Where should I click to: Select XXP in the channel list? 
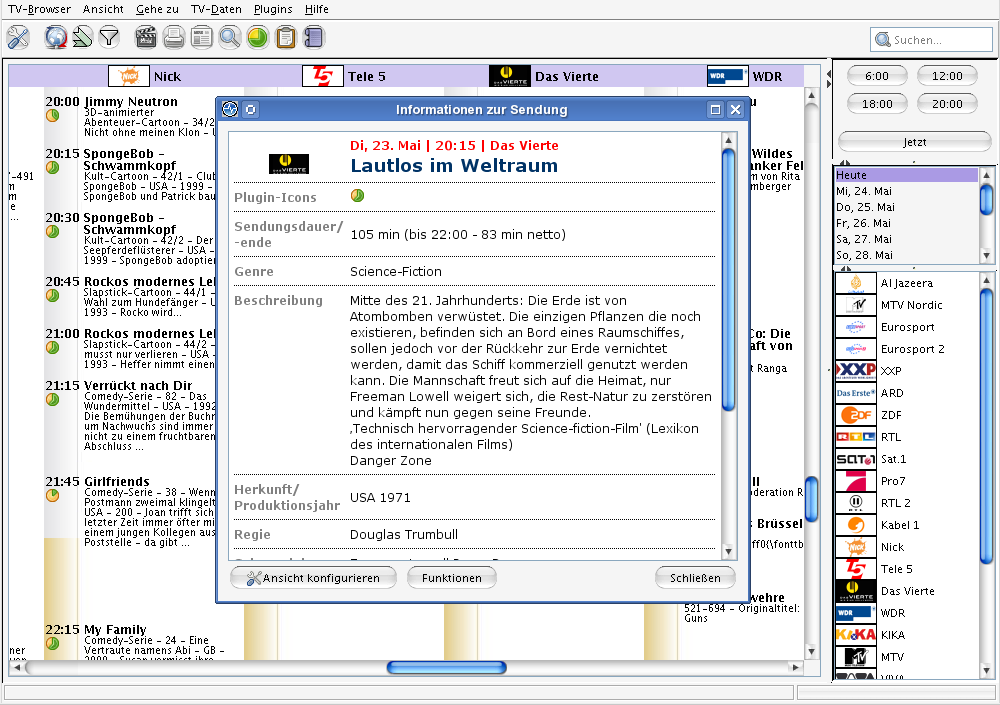point(906,371)
